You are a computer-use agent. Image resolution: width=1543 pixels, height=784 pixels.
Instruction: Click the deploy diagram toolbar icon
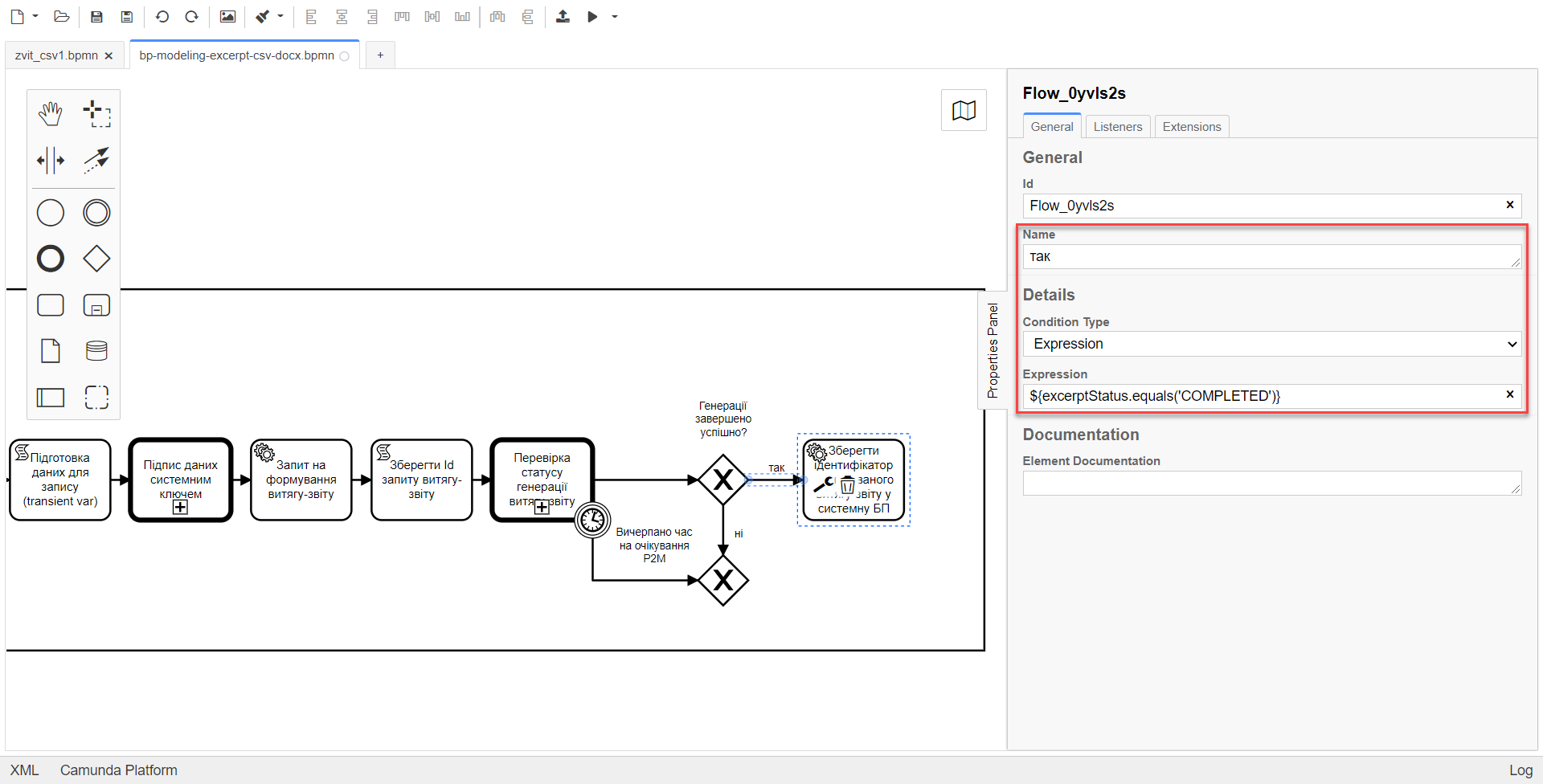point(563,17)
